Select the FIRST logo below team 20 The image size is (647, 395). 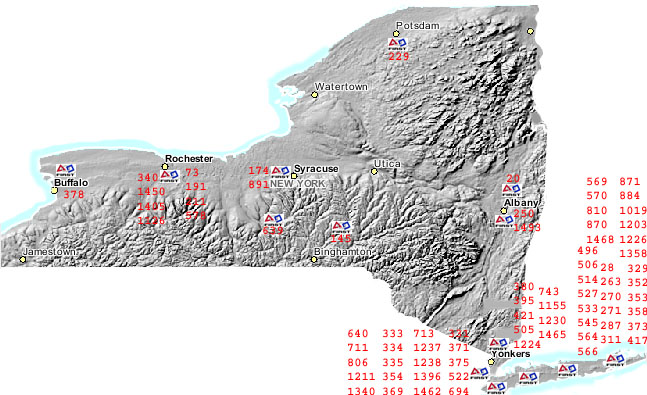point(512,191)
